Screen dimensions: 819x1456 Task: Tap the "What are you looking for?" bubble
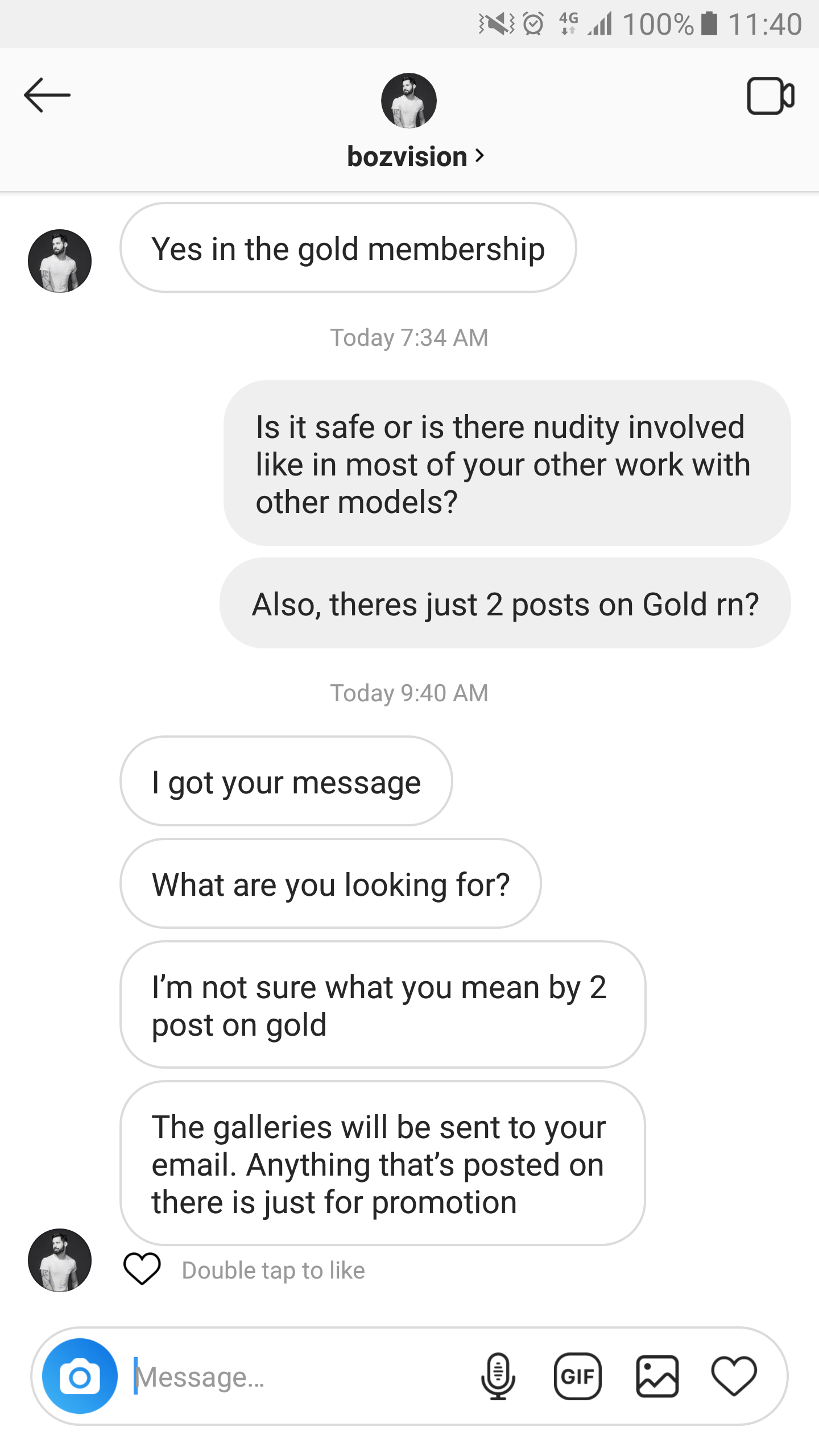330,884
